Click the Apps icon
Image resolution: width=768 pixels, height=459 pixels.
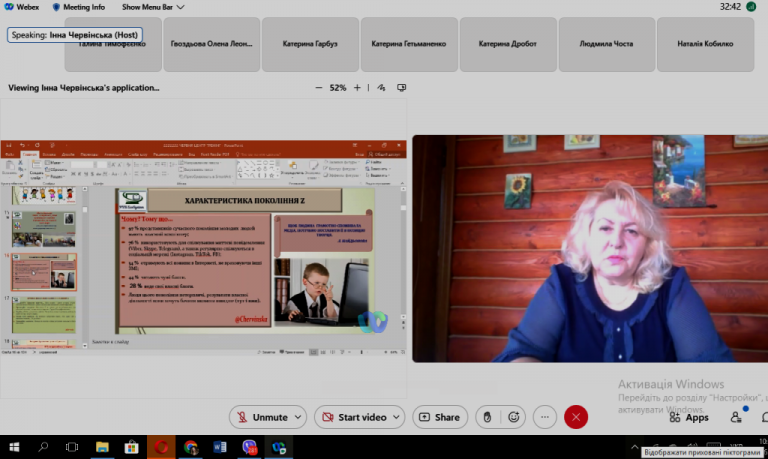click(689, 417)
